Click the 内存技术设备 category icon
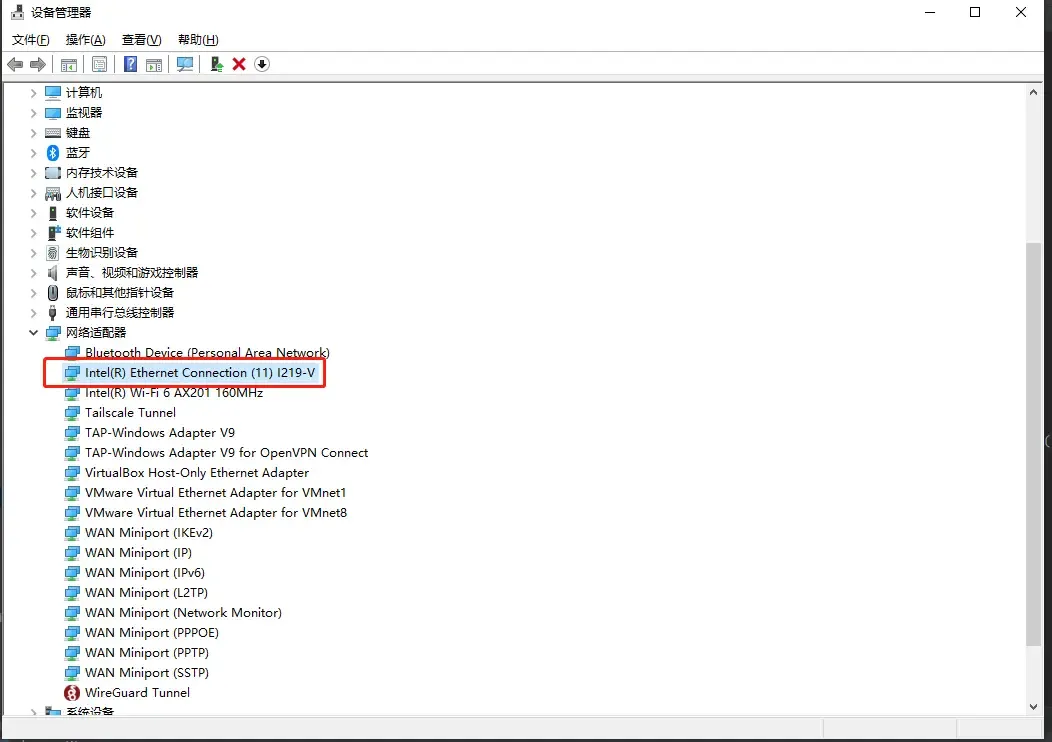This screenshot has width=1052, height=742. pyautogui.click(x=53, y=173)
